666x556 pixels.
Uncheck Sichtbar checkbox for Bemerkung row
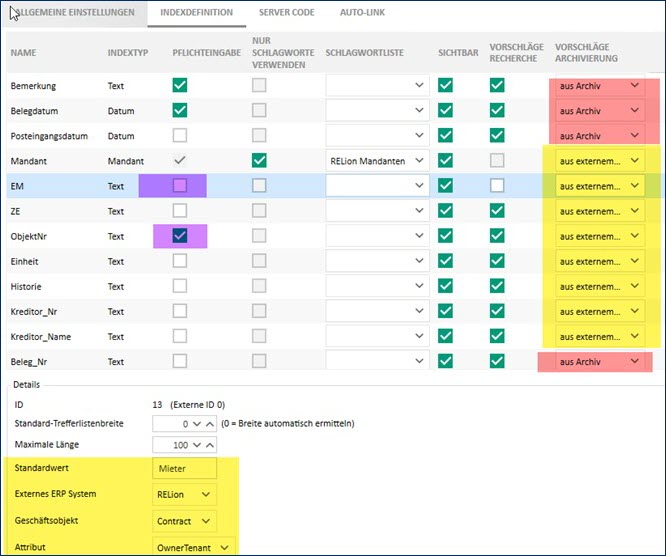tap(446, 86)
